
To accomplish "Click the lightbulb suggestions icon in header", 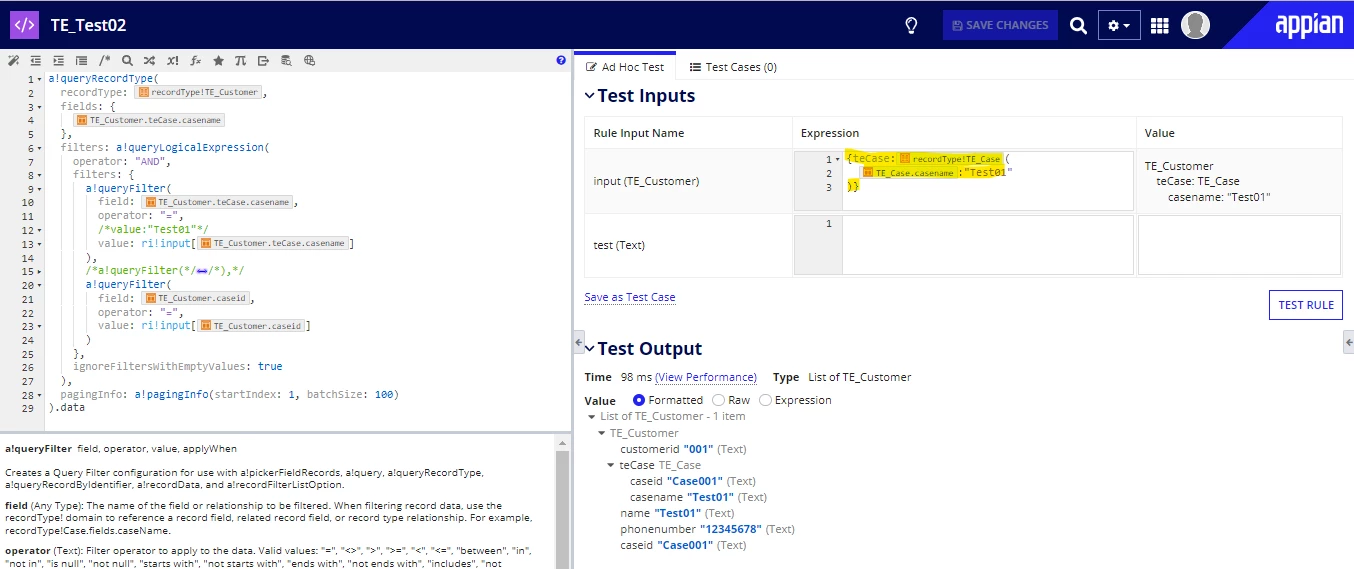I will click(x=911, y=25).
